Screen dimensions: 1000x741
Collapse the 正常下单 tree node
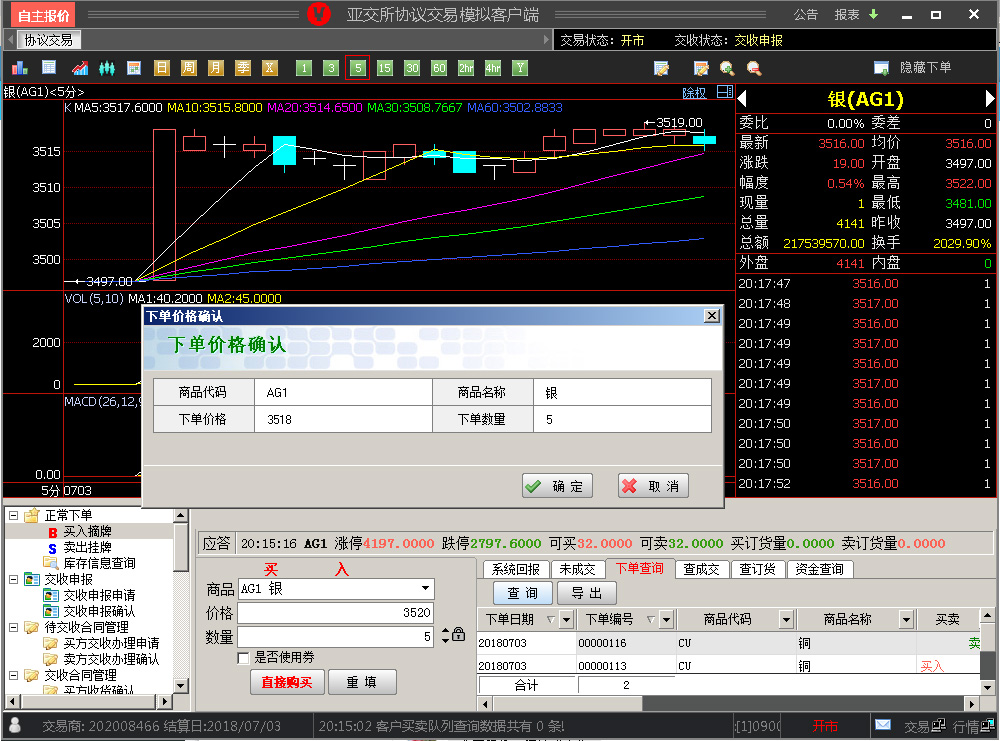coord(13,515)
